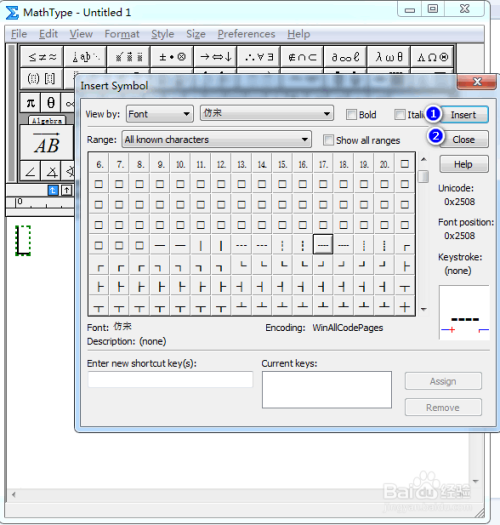
Task: Click the Current keys list box
Action: coord(327,389)
